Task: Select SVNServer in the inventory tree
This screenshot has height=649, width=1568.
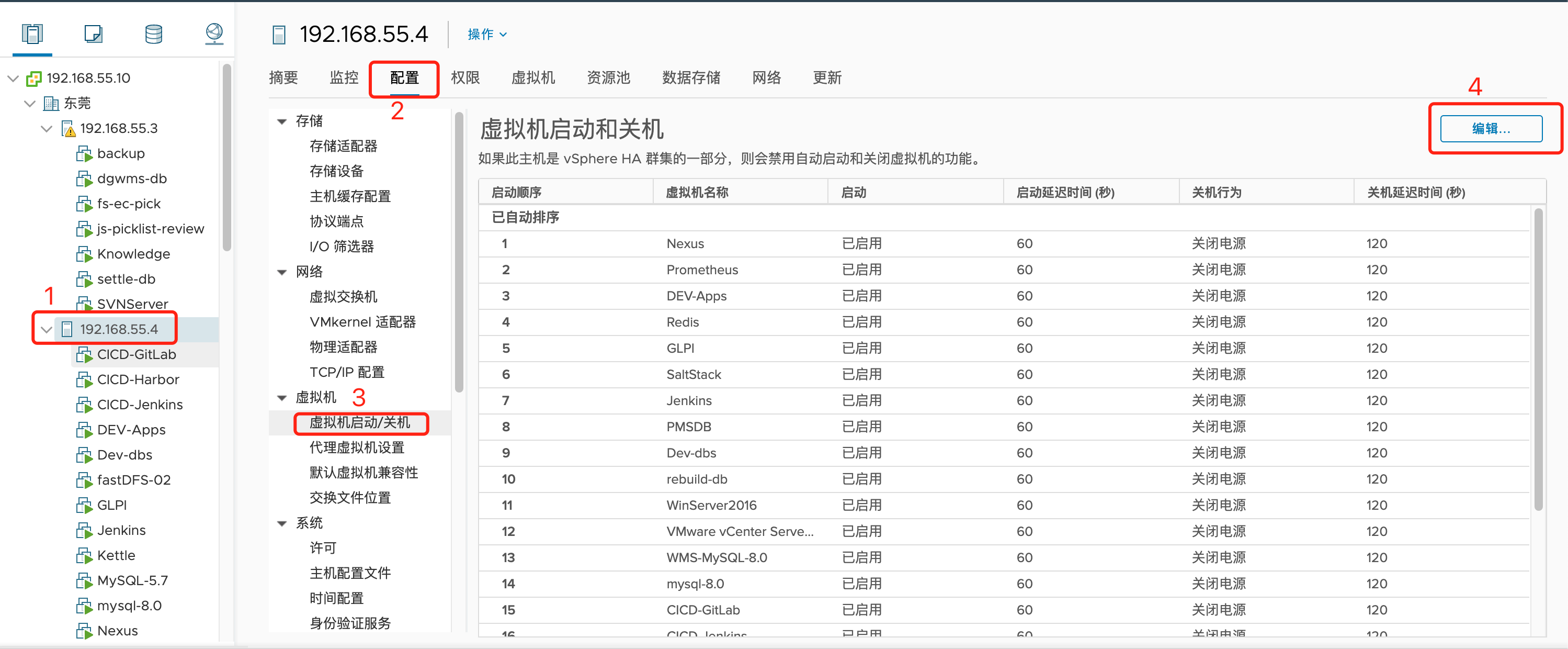Action: coord(132,304)
